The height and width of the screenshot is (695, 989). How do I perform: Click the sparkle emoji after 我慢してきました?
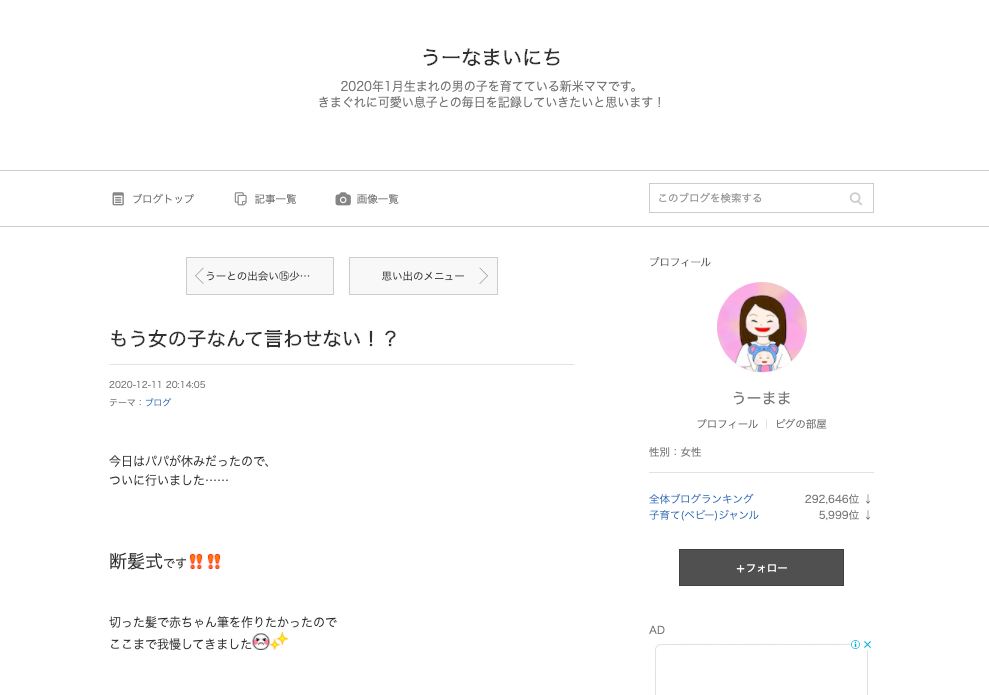pos(279,641)
